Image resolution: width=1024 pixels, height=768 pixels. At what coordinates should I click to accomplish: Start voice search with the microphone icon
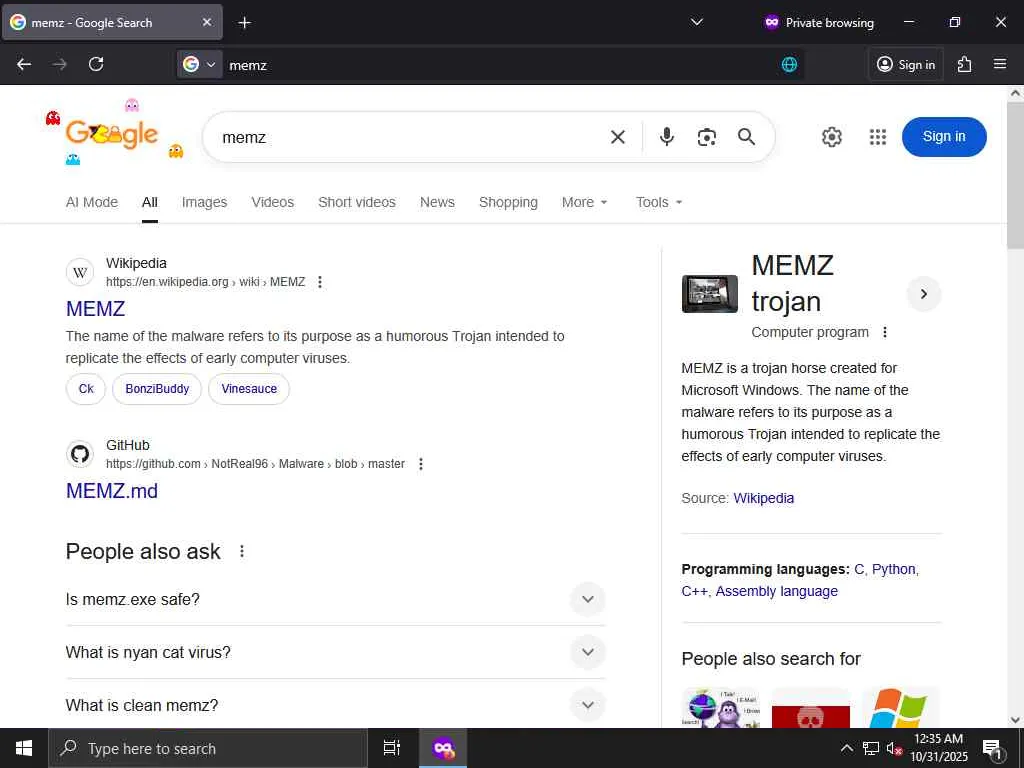tap(667, 137)
